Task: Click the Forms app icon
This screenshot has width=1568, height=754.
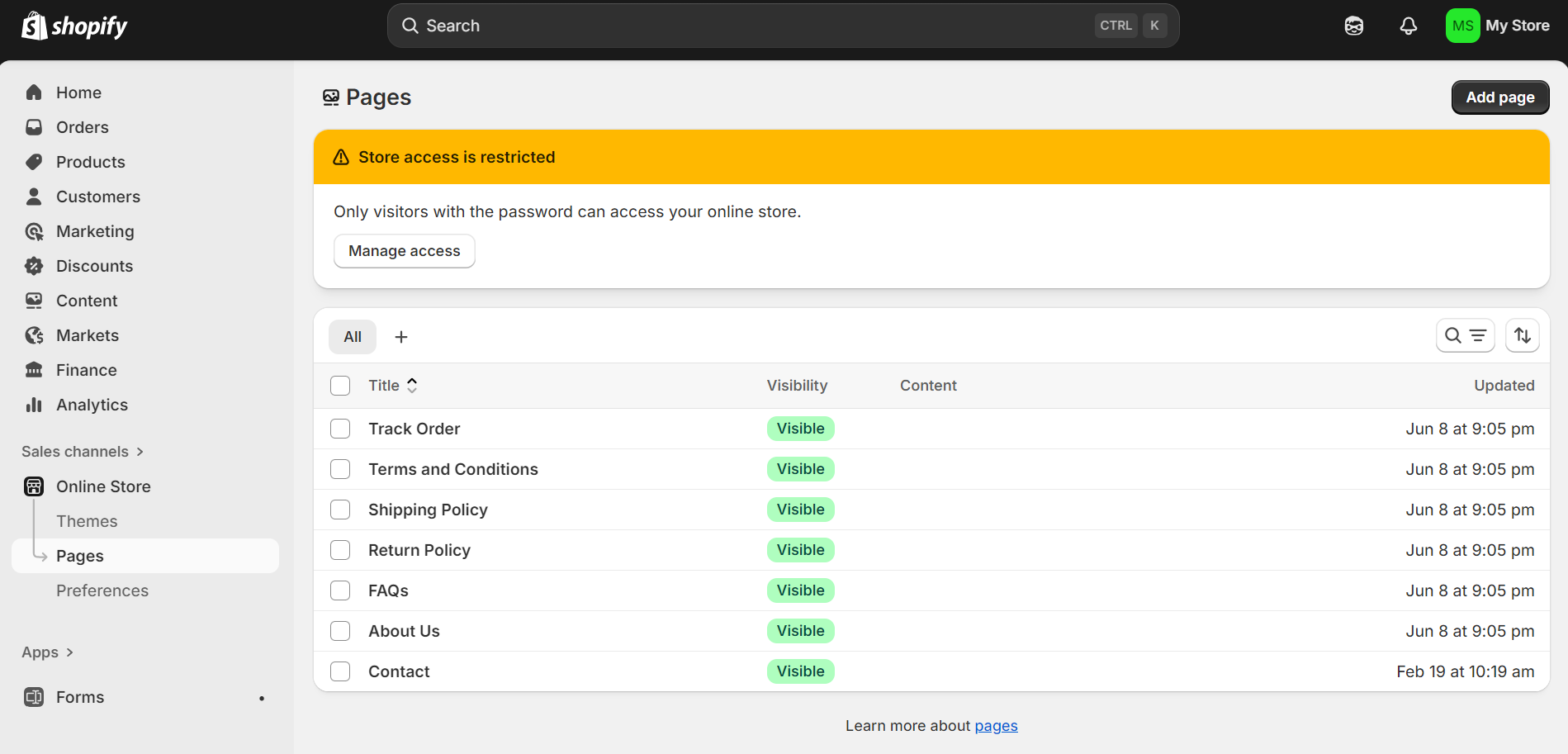Action: tap(34, 697)
